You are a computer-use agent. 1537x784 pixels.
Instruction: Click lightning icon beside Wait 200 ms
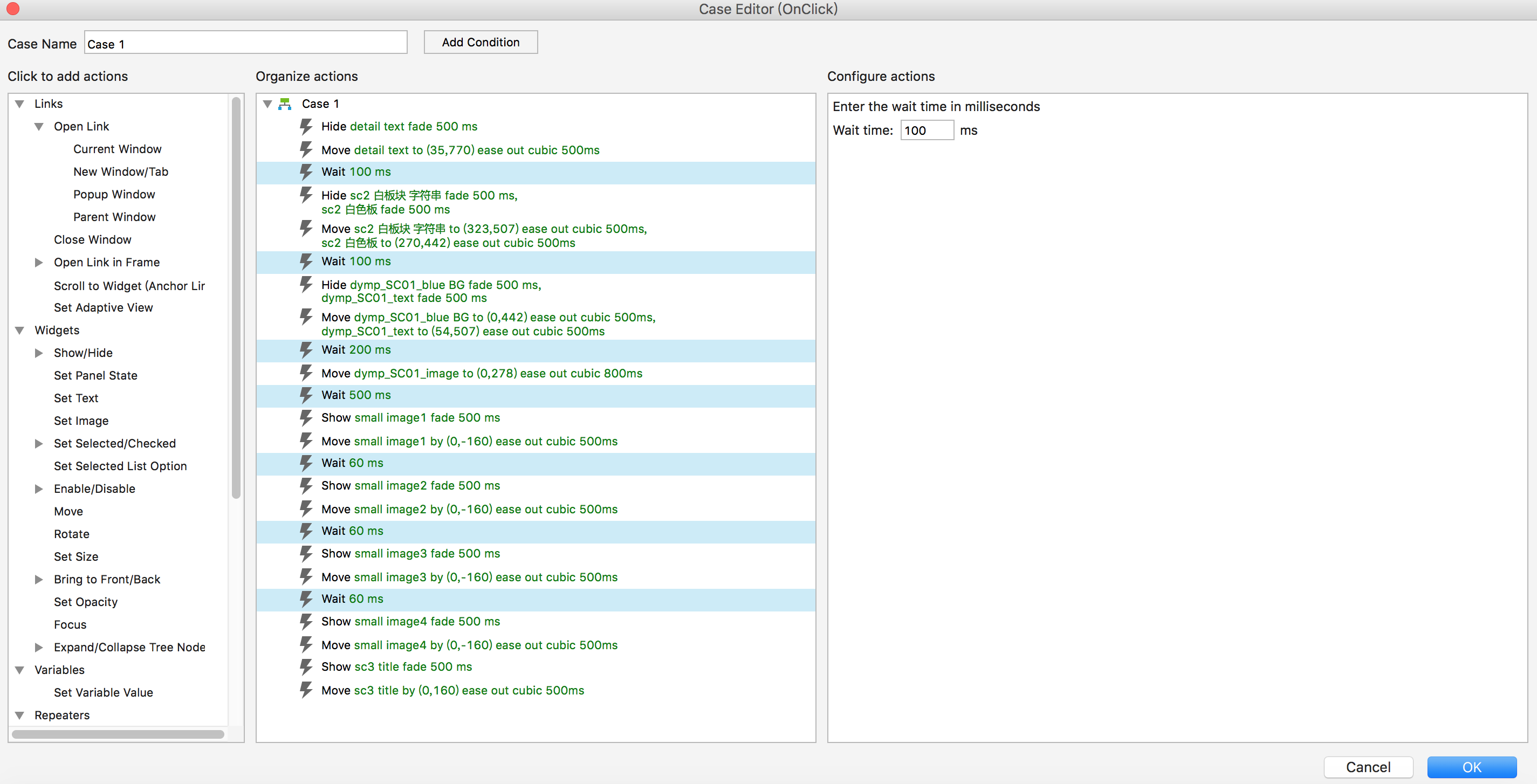point(306,350)
